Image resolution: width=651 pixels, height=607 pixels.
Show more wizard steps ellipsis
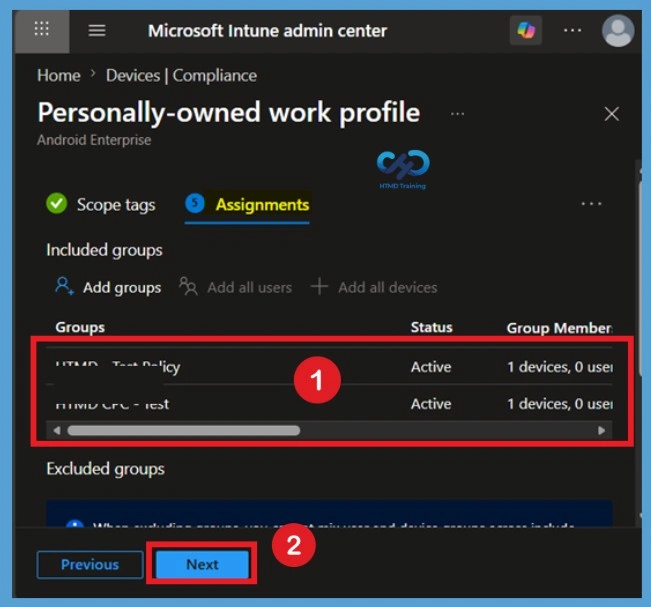(x=591, y=204)
